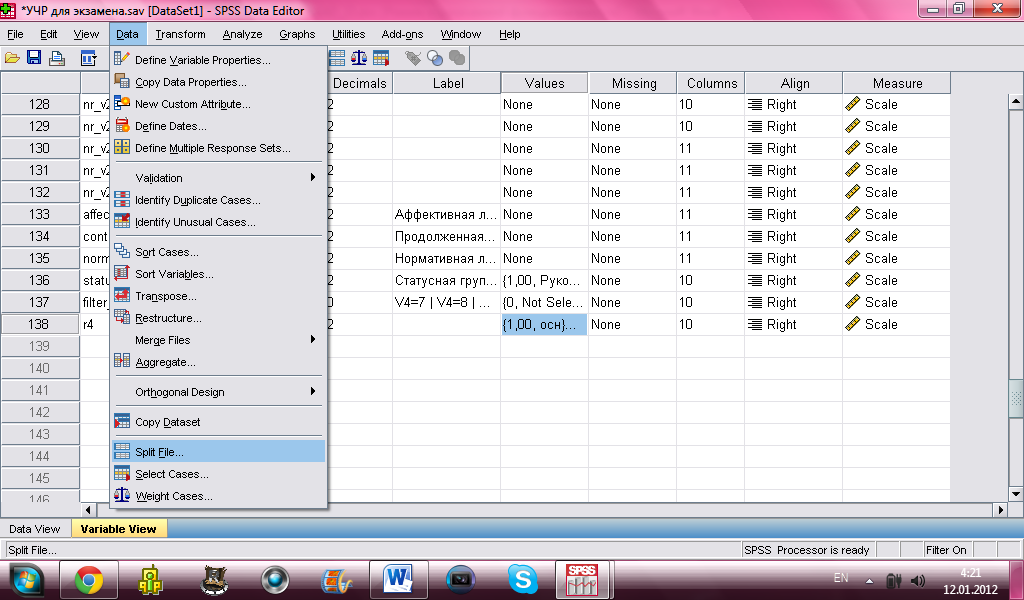Switch to the Data View tab

click(34, 529)
